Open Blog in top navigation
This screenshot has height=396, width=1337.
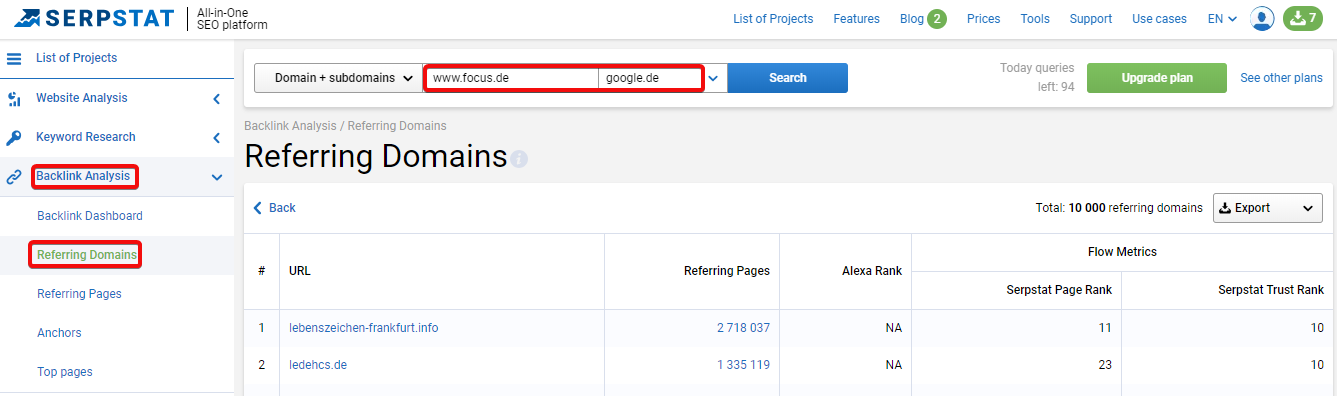[x=911, y=19]
